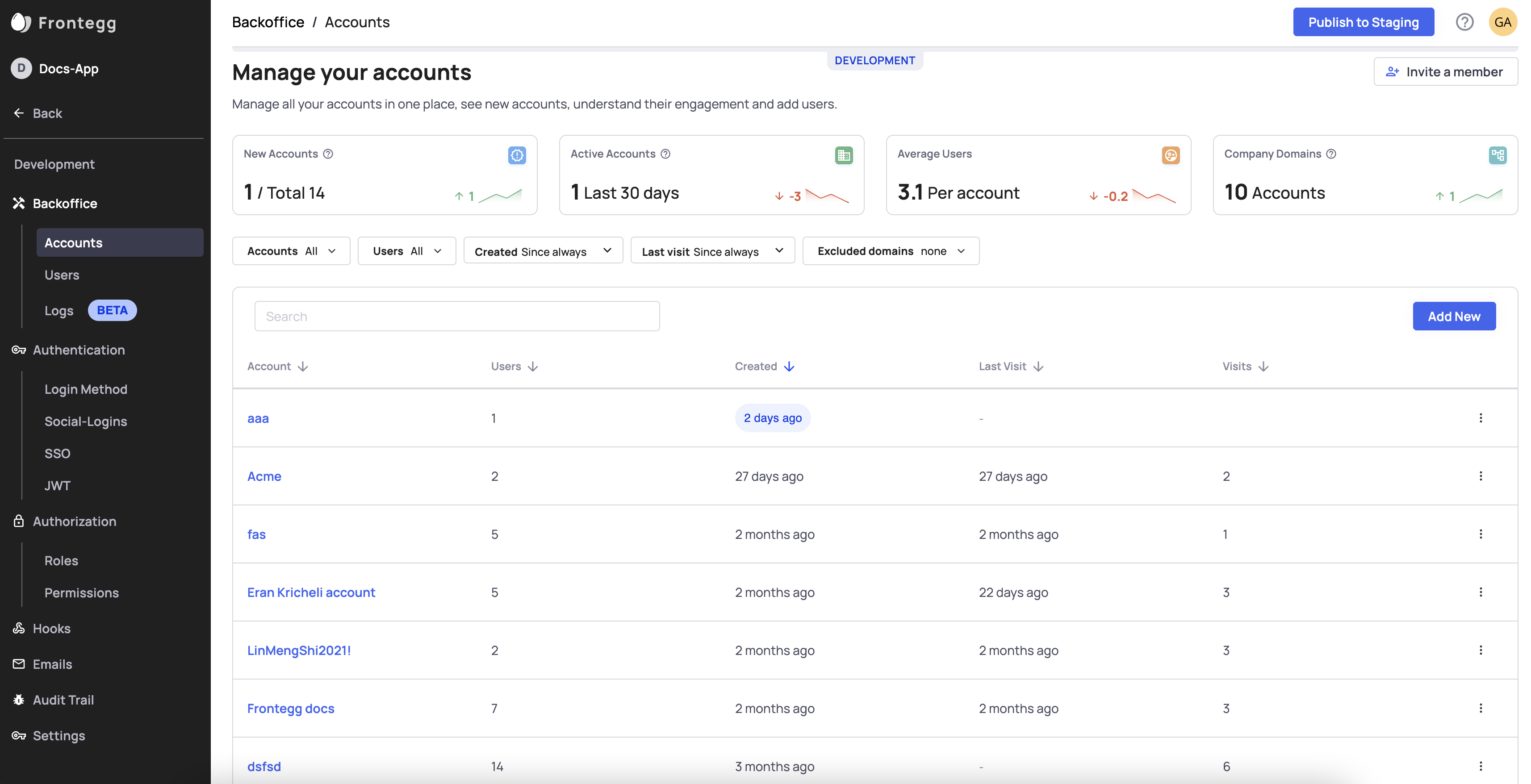The width and height of the screenshot is (1531, 784).
Task: Go to Users in sidebar
Action: coord(62,275)
